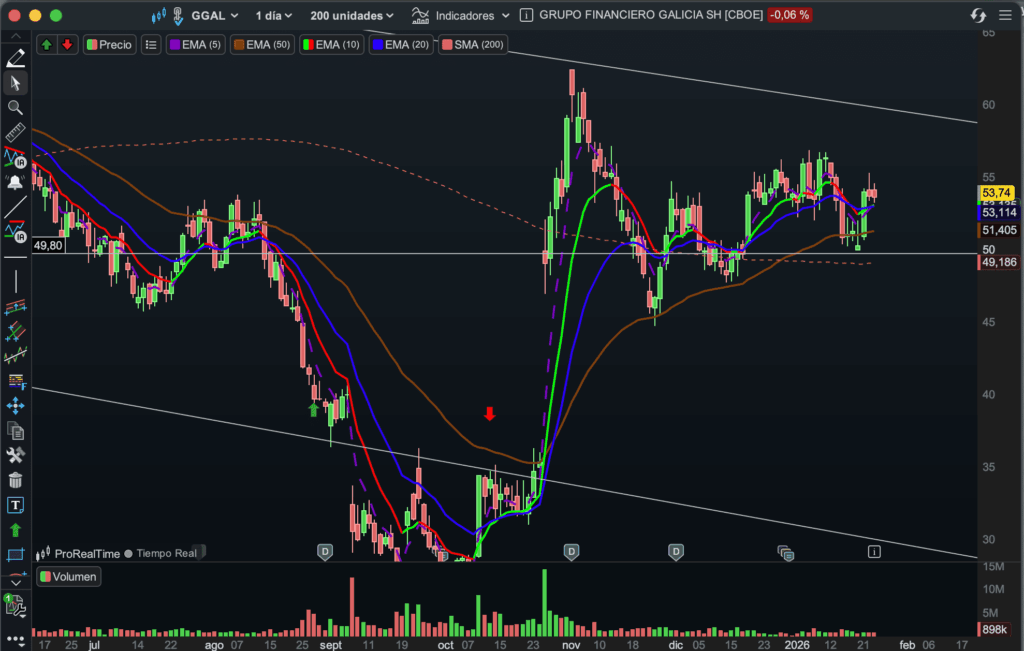
Task: Select the trash can delete tool
Action: point(15,481)
